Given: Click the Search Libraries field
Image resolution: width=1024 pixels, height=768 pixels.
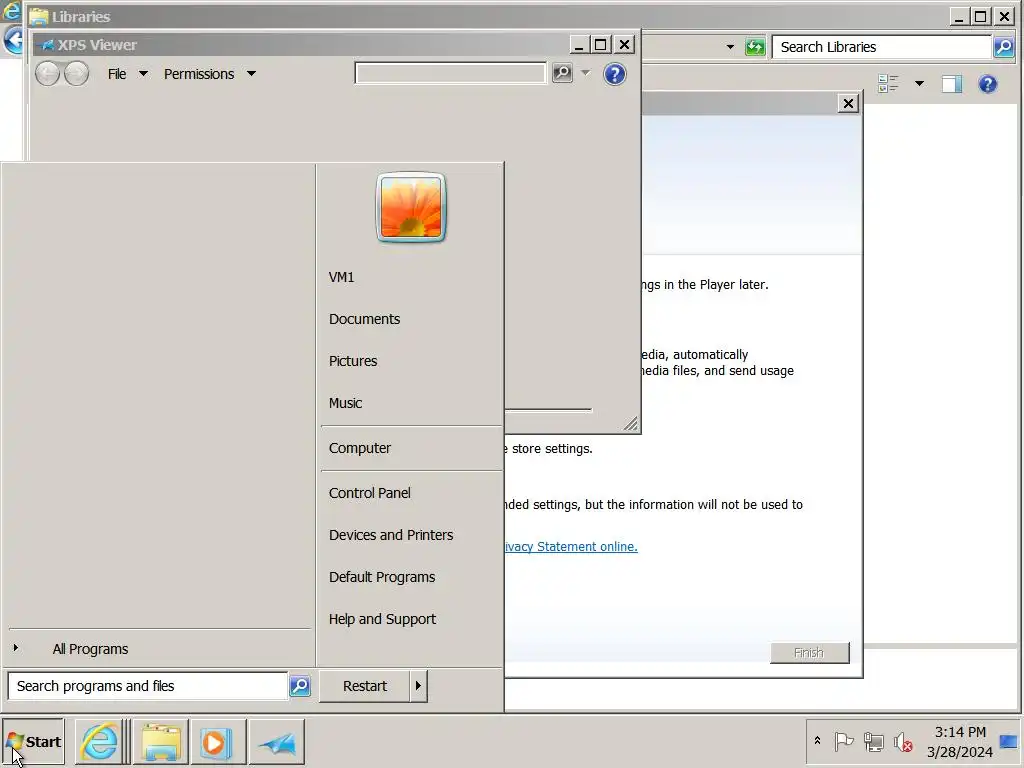Looking at the screenshot, I should 882,47.
